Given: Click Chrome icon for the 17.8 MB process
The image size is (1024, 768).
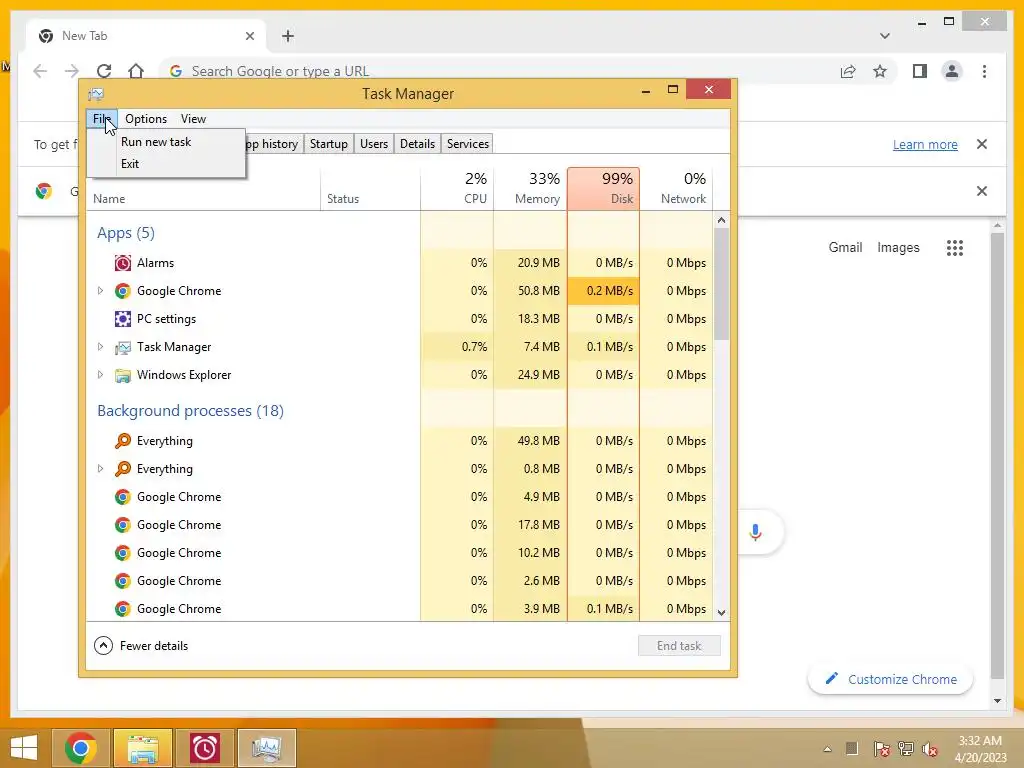Looking at the screenshot, I should tap(122, 525).
